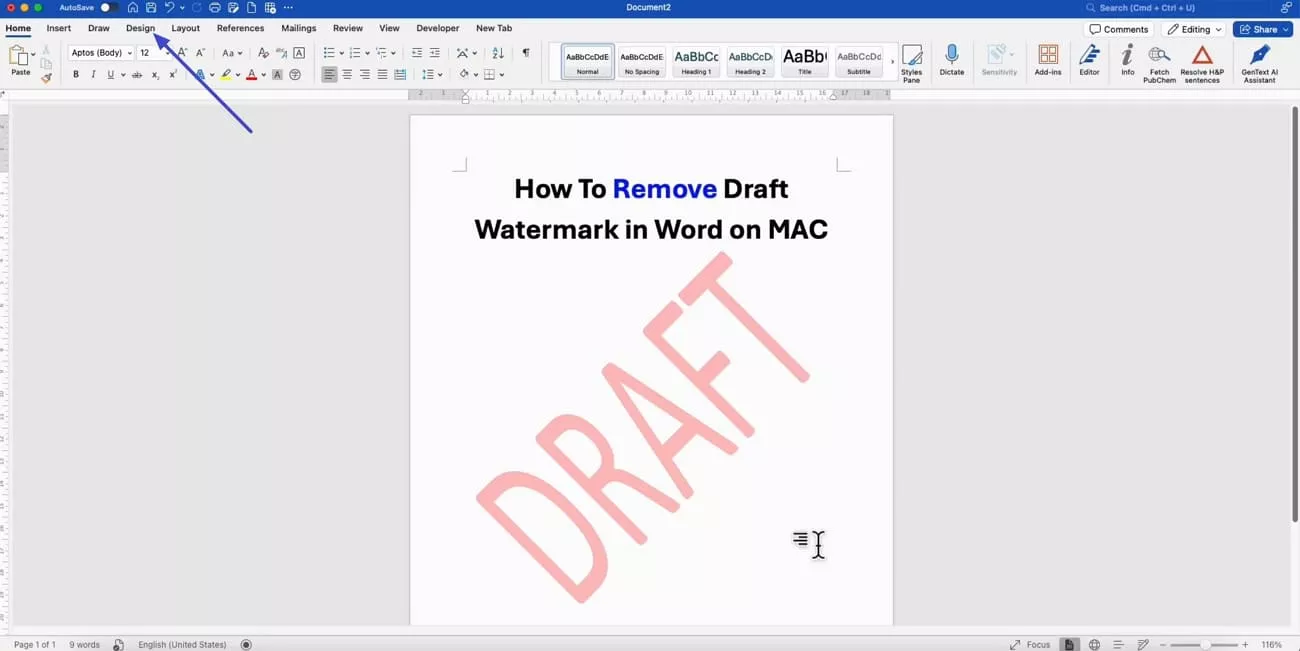Click the word count in the status bar
Screen dimensions: 1300x651
point(84,644)
